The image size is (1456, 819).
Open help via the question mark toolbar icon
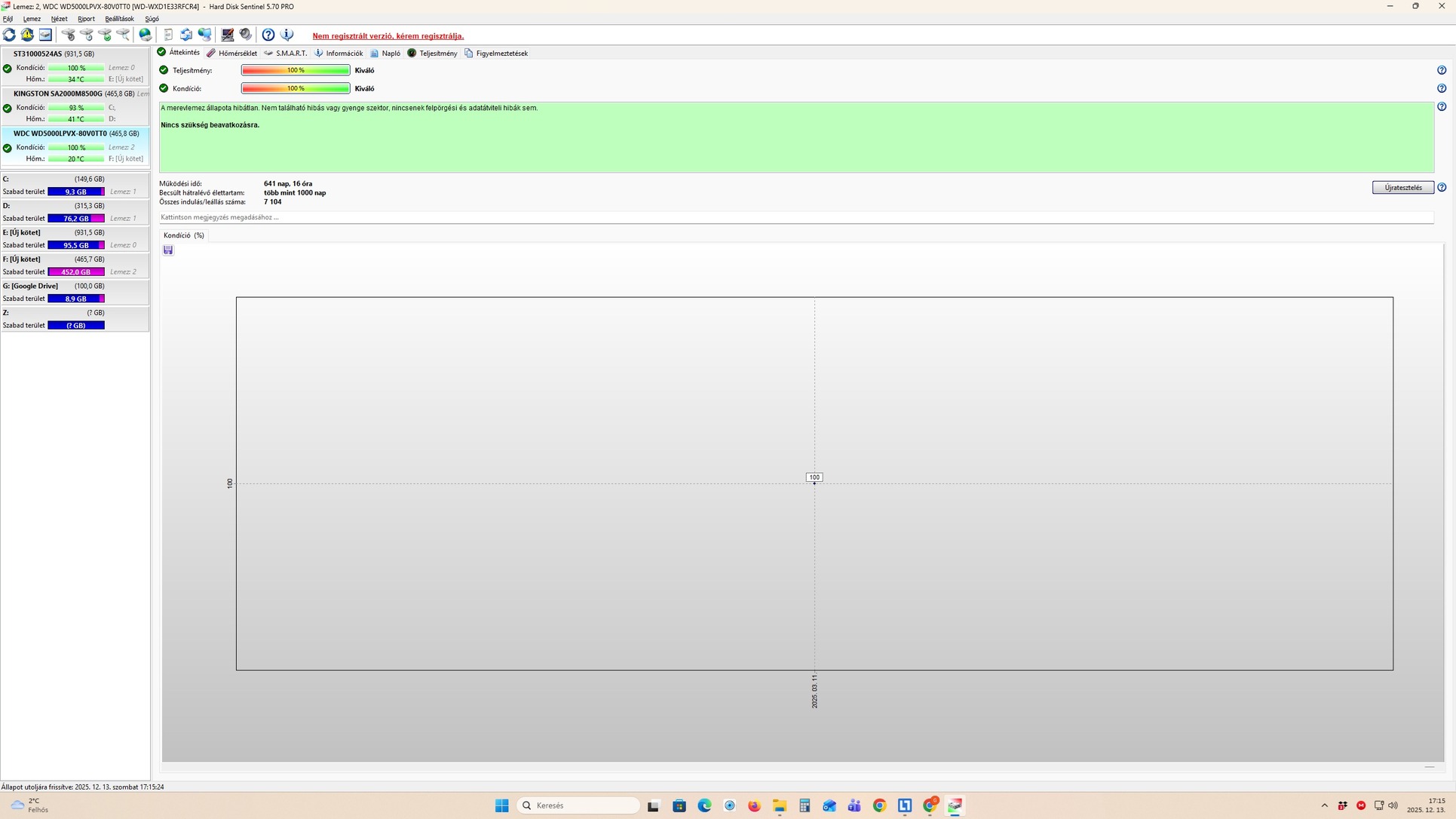tap(268, 35)
